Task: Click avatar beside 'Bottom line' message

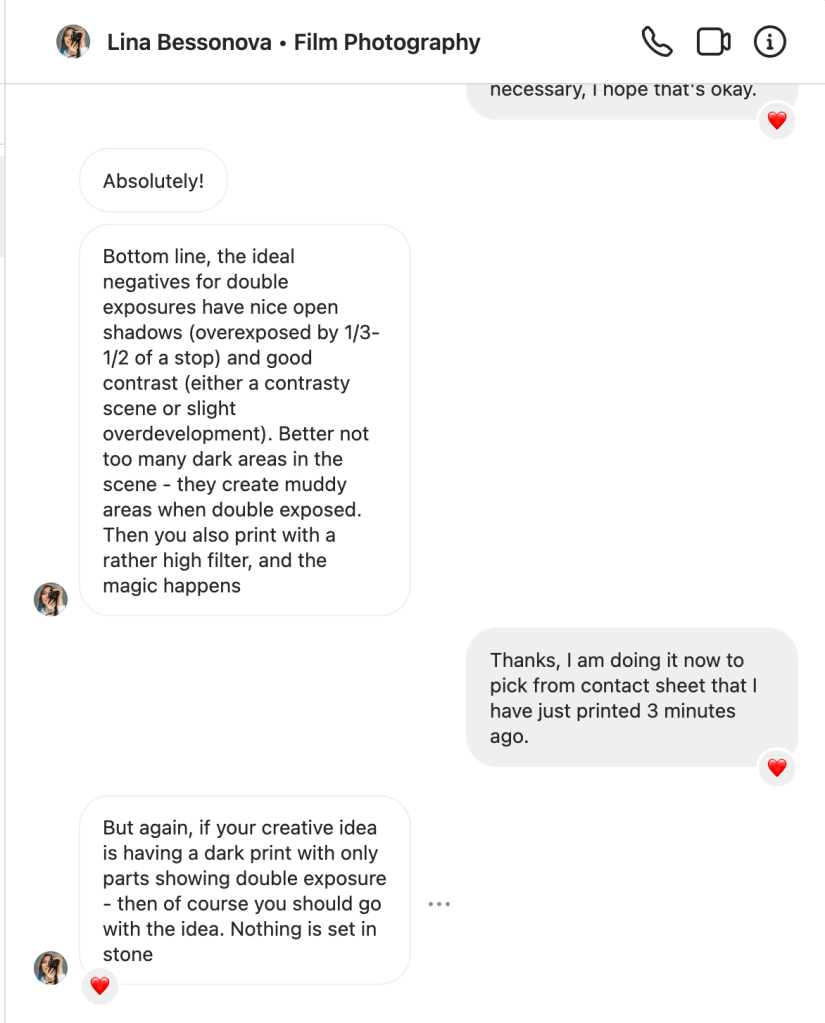Action: (51, 599)
